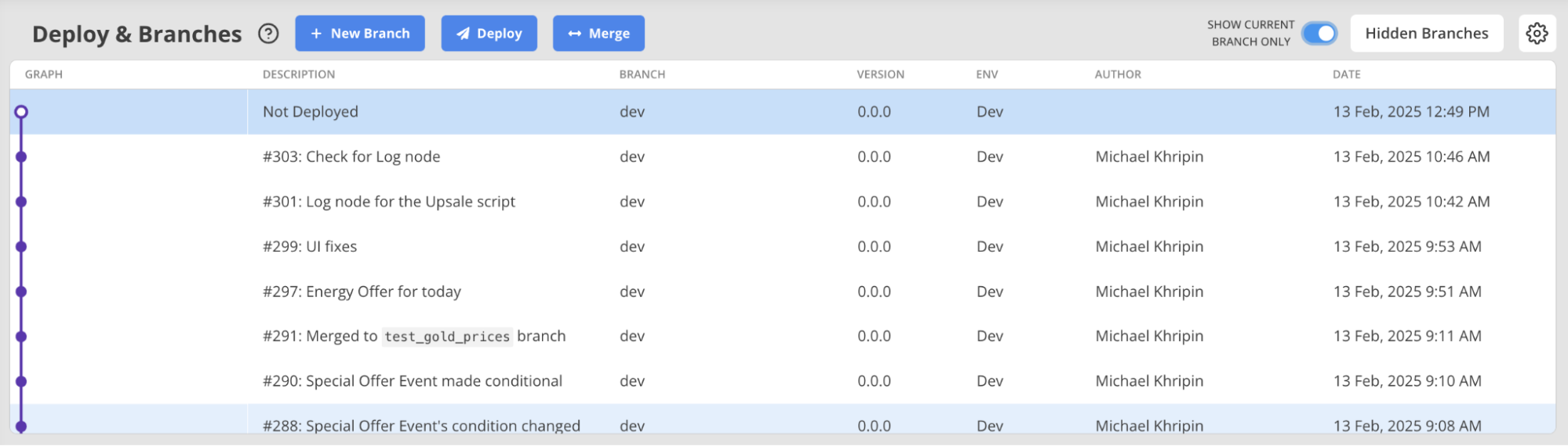Click the help question mark icon
Image resolution: width=1568 pixels, height=446 pixels.
pyautogui.click(x=268, y=34)
